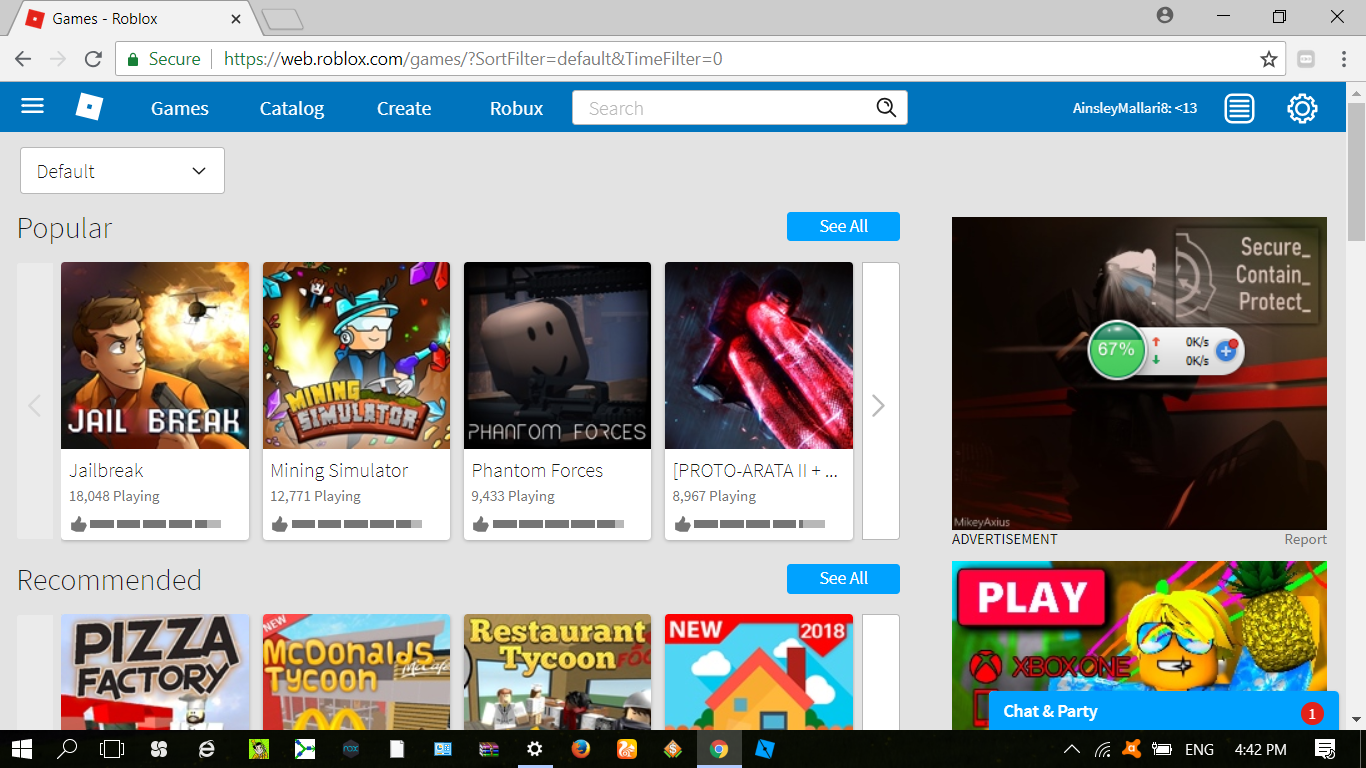The height and width of the screenshot is (768, 1366).
Task: Click the green 67% overlay circle
Action: coord(1115,350)
